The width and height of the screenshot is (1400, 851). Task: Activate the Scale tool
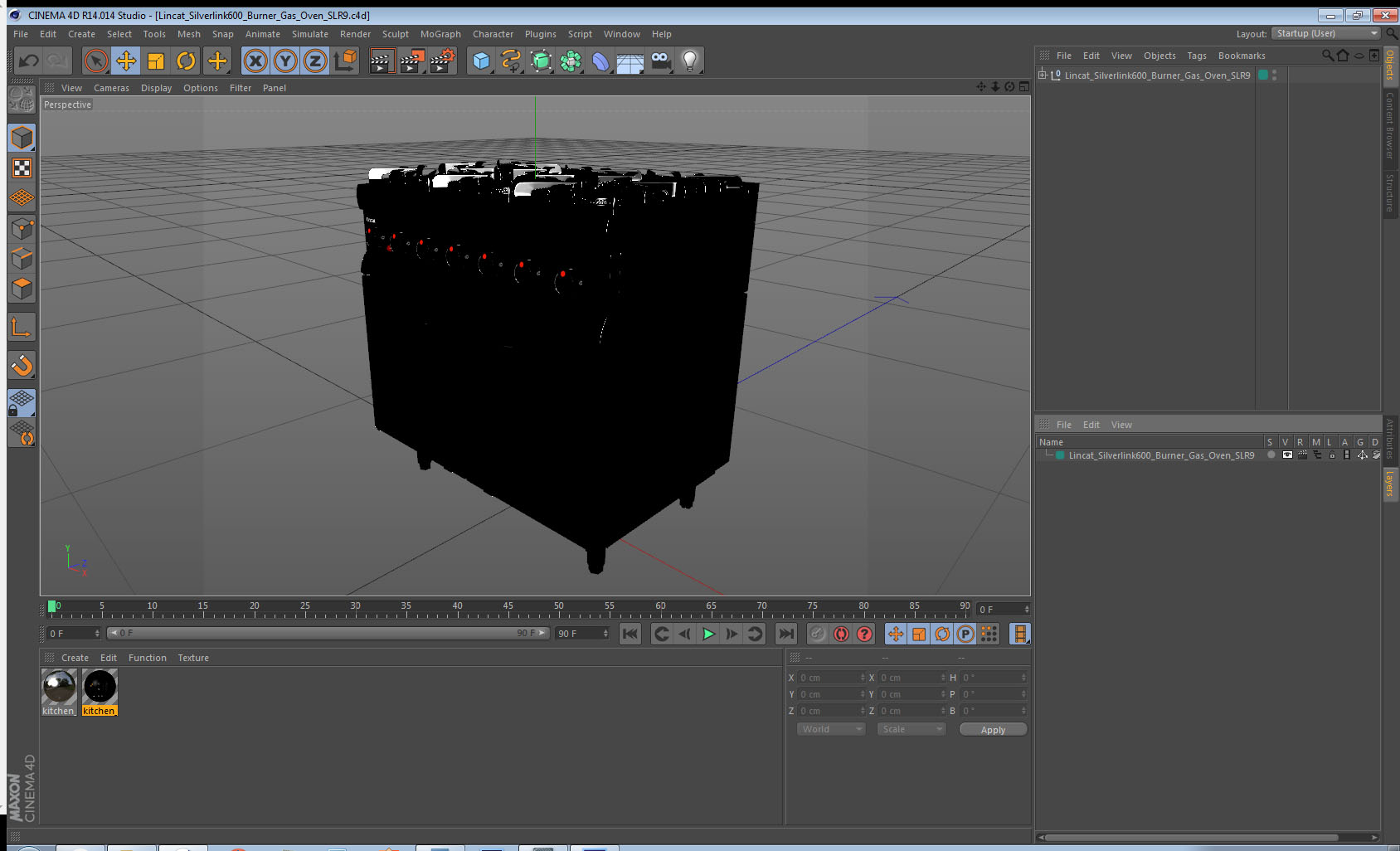(x=156, y=61)
